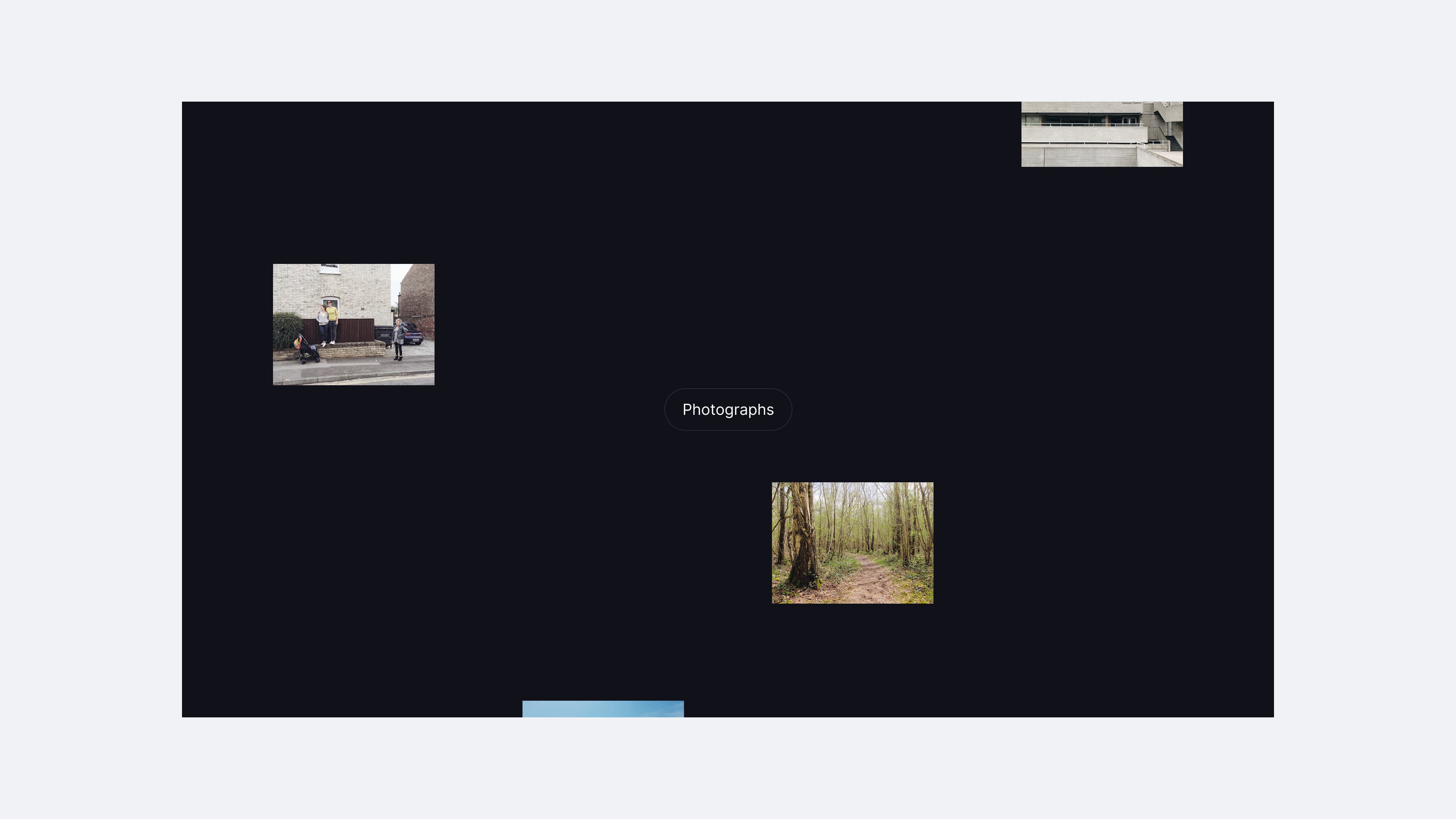
Task: Click the Photographs pill button
Action: (x=728, y=409)
